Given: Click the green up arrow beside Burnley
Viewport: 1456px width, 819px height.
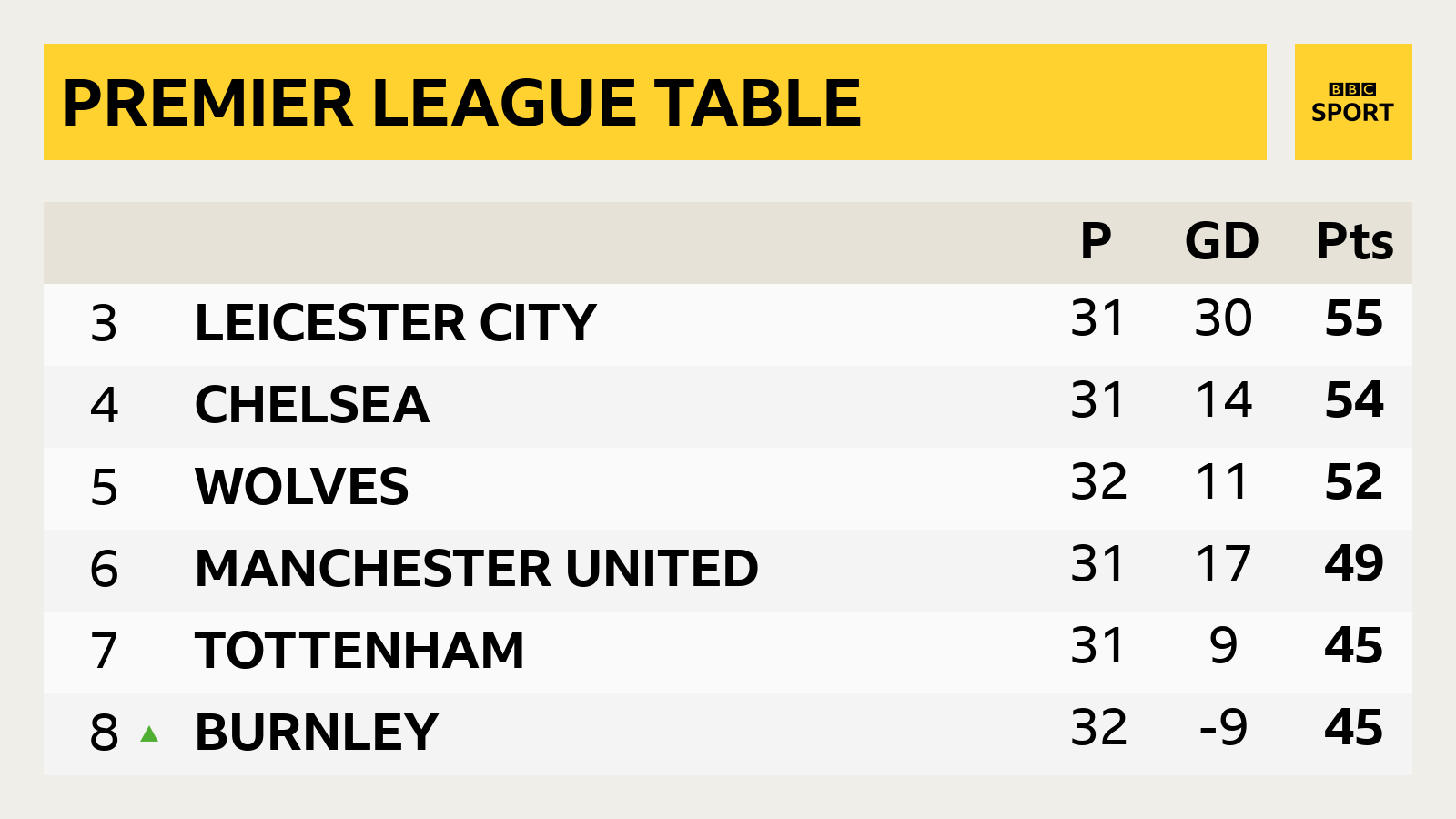Looking at the screenshot, I should click(149, 733).
